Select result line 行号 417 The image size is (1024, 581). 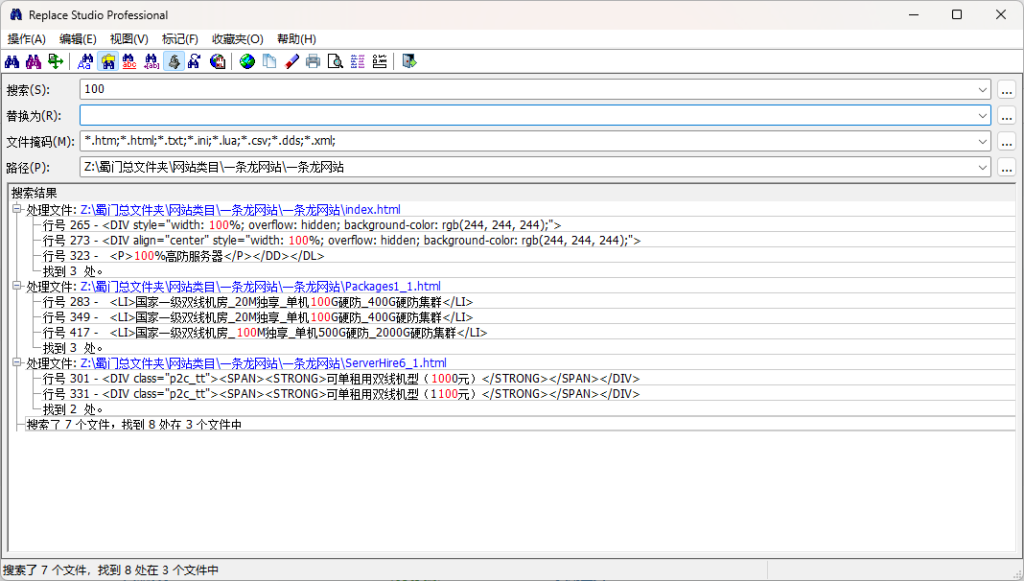point(265,332)
